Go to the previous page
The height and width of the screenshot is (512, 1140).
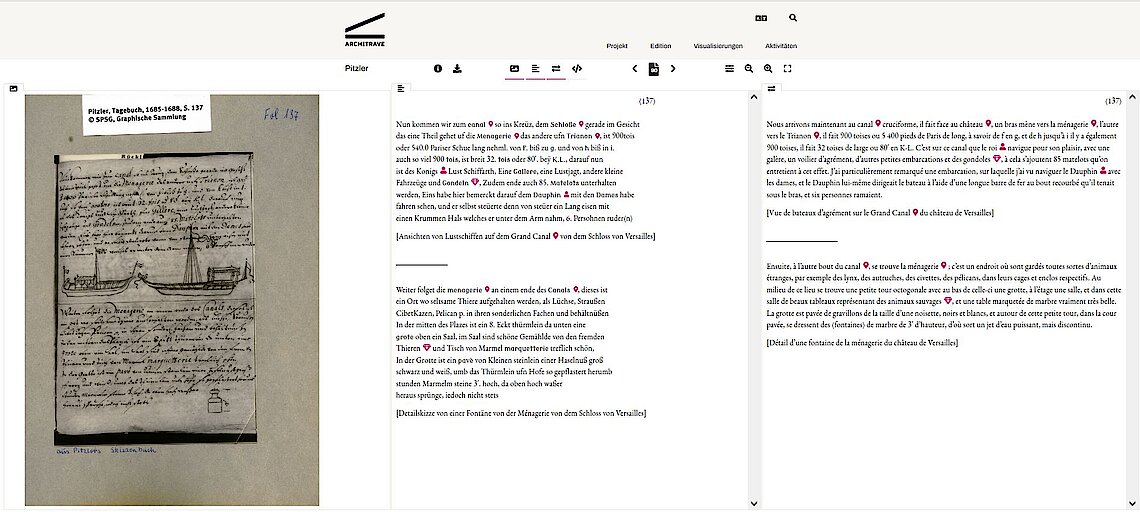coord(635,69)
